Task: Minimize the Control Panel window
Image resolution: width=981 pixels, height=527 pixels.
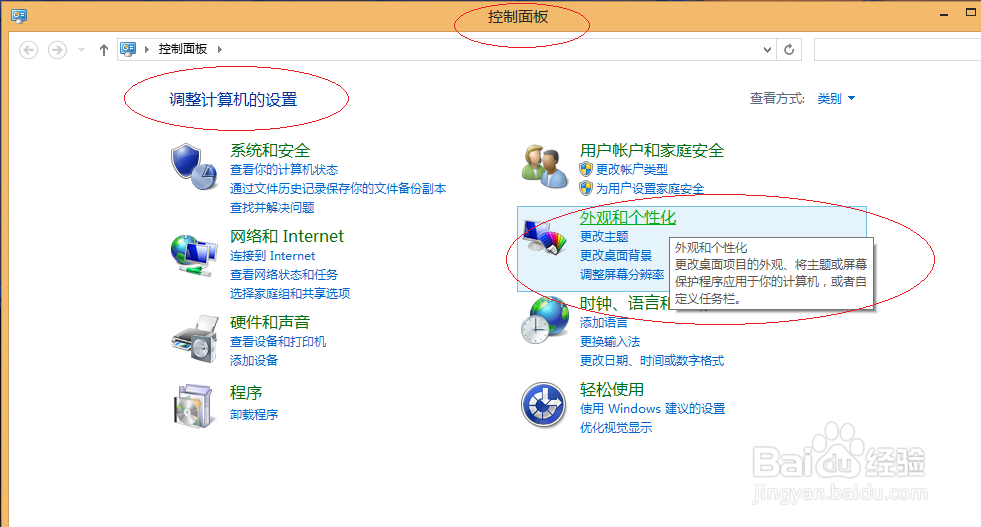Action: point(944,14)
